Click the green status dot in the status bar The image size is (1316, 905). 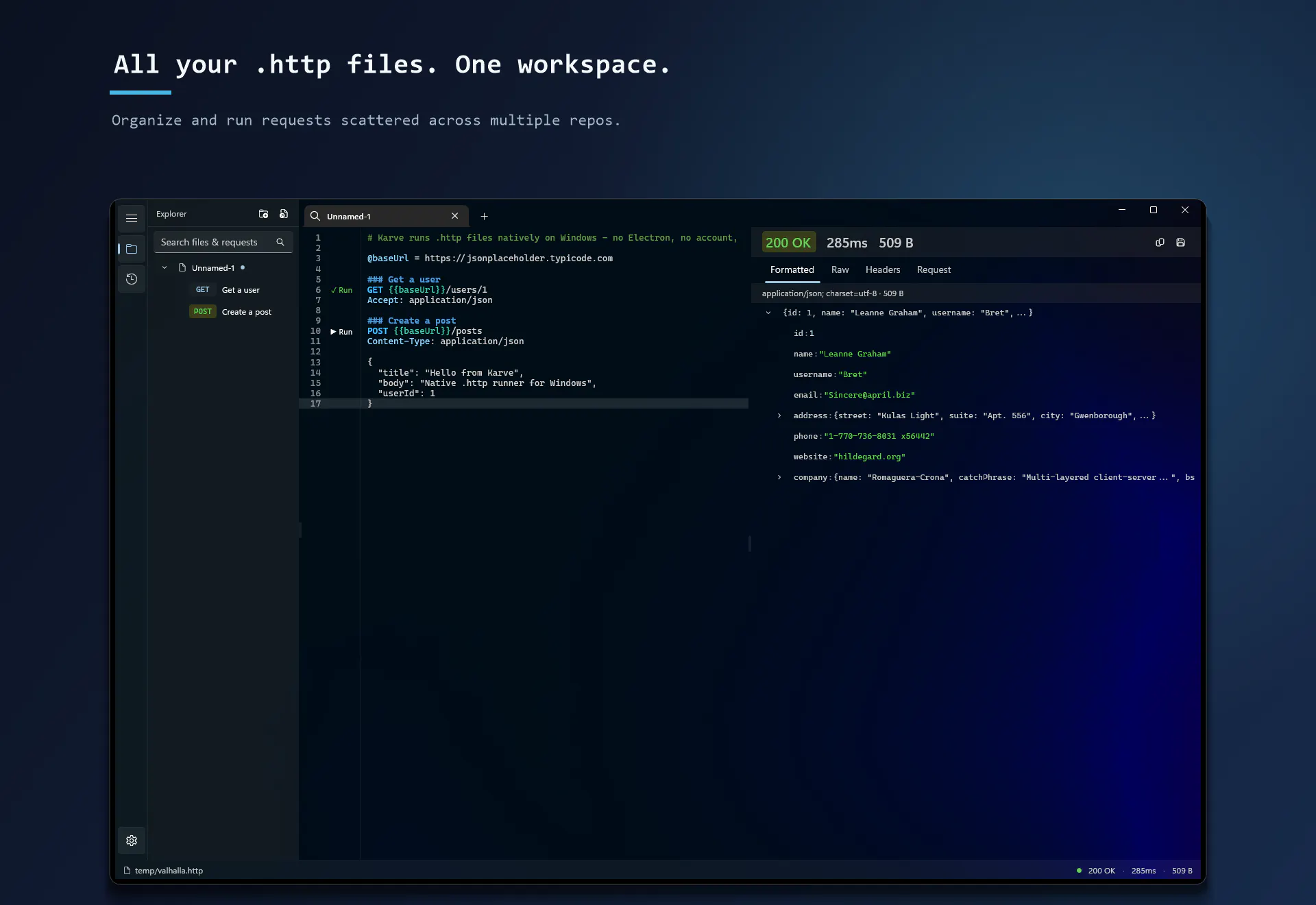tap(1079, 871)
